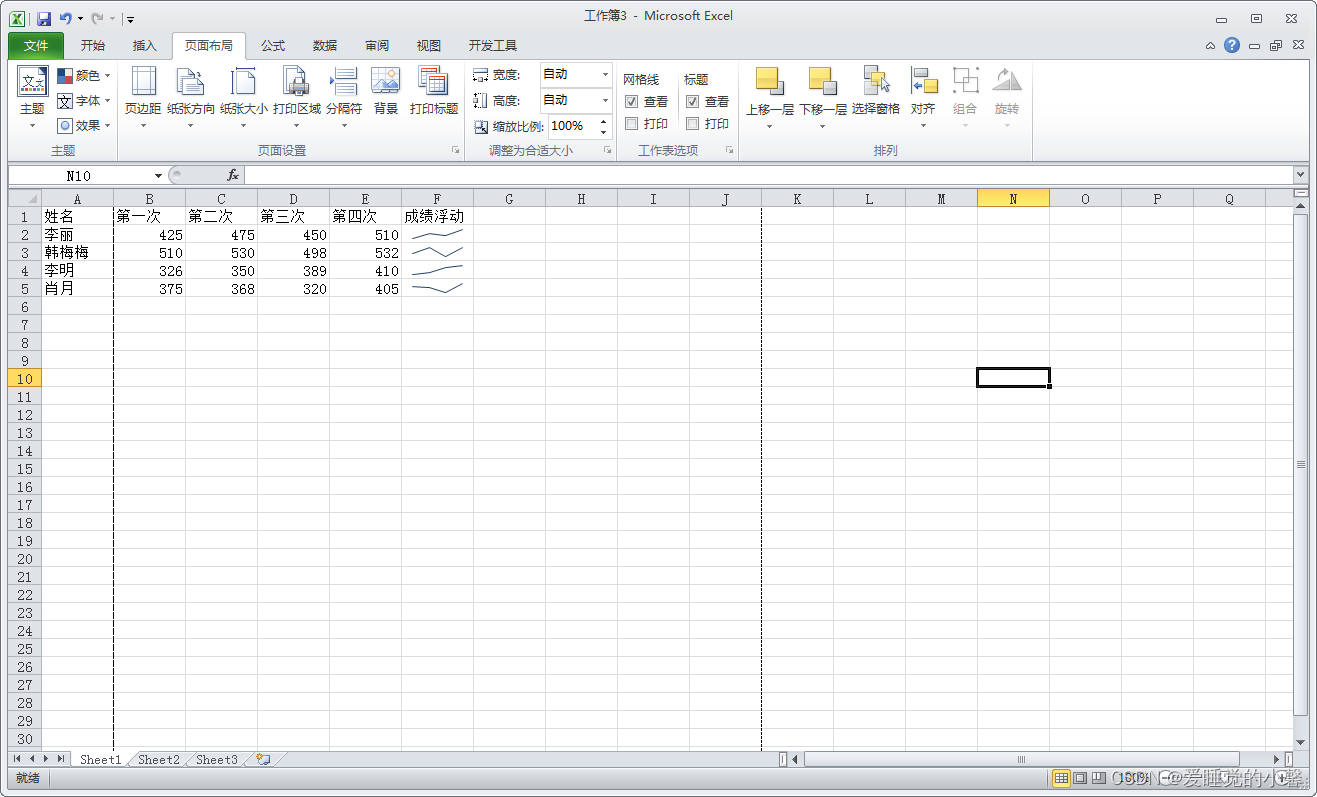This screenshot has width=1317, height=797.
Task: Click the horizontal scrollbar thumb
Action: click(x=1021, y=759)
